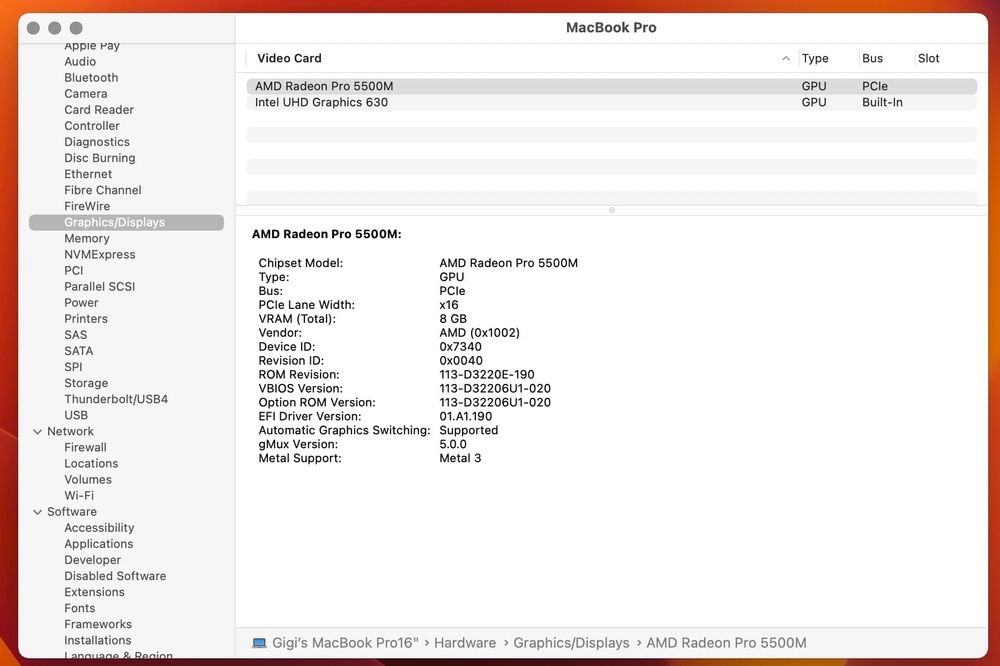
Task: Select Wi-Fi under Network
Action: pyautogui.click(x=79, y=496)
